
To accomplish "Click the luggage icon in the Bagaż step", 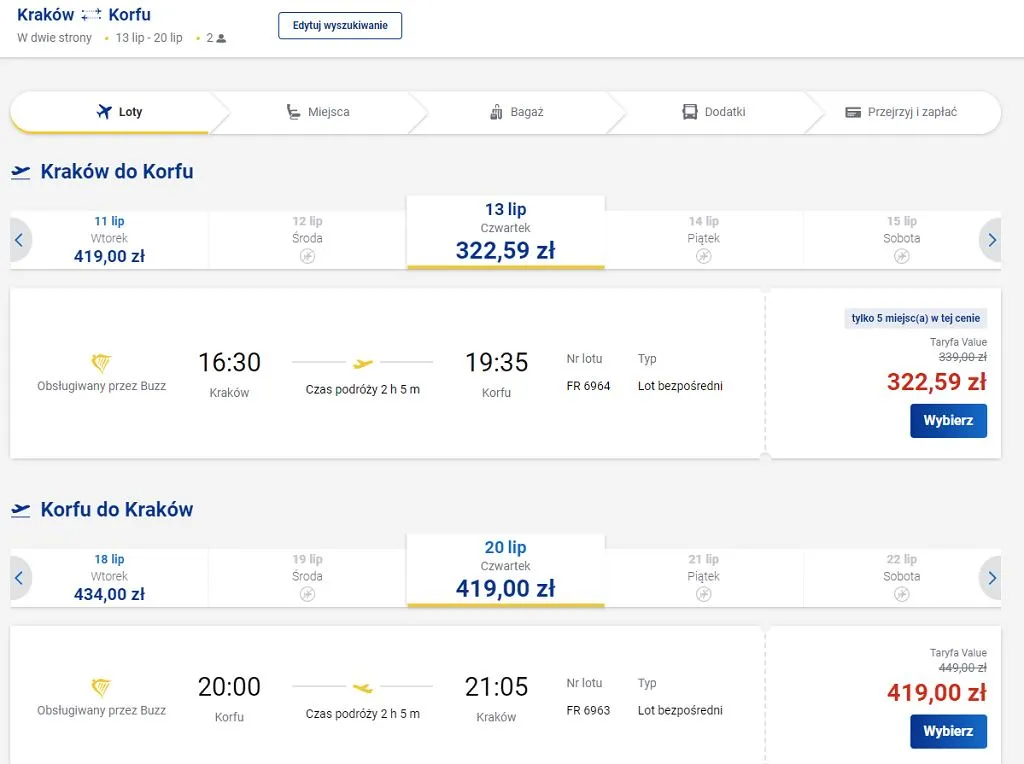I will click(496, 112).
